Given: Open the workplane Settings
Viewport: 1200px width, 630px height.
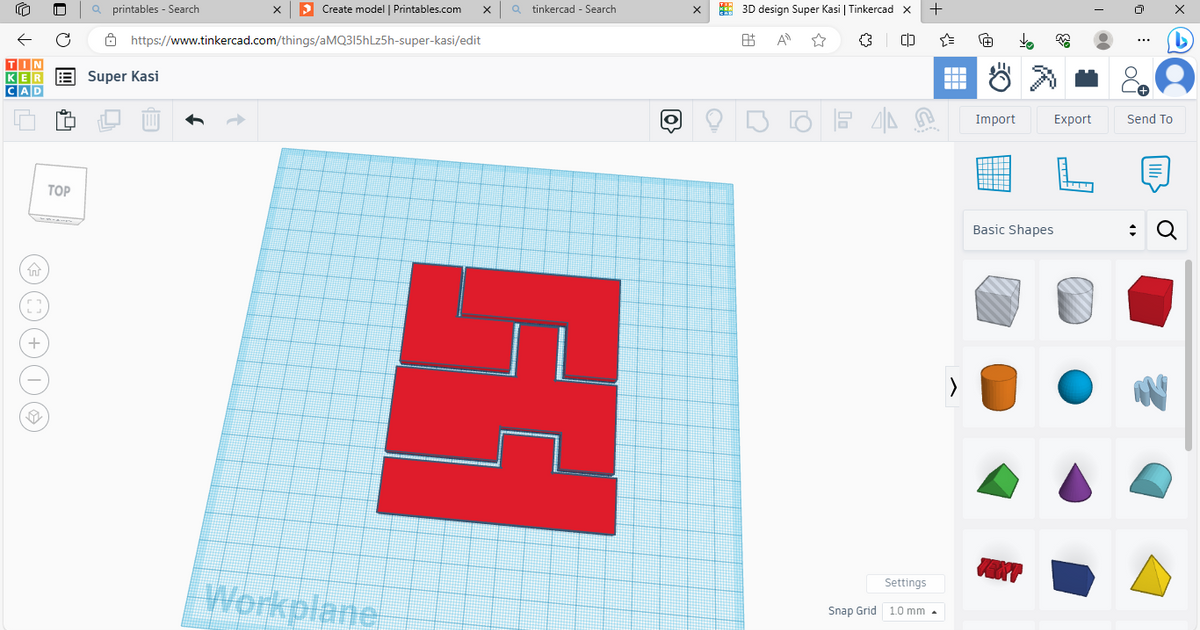Looking at the screenshot, I should click(905, 583).
